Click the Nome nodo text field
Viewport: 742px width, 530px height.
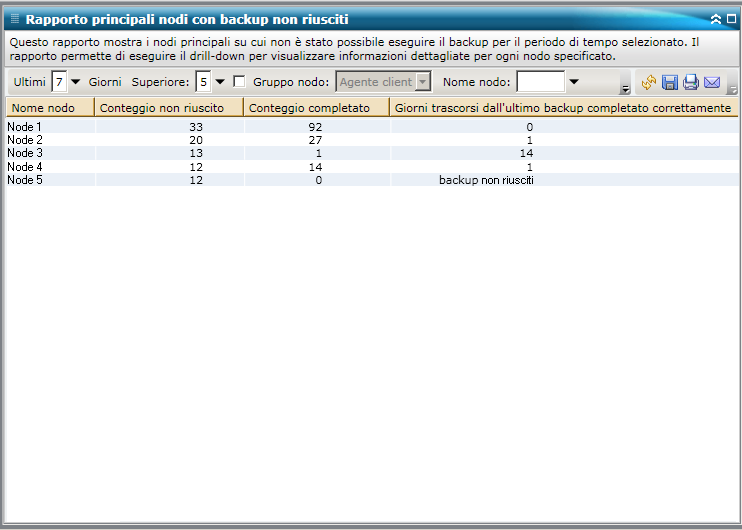(x=540, y=82)
